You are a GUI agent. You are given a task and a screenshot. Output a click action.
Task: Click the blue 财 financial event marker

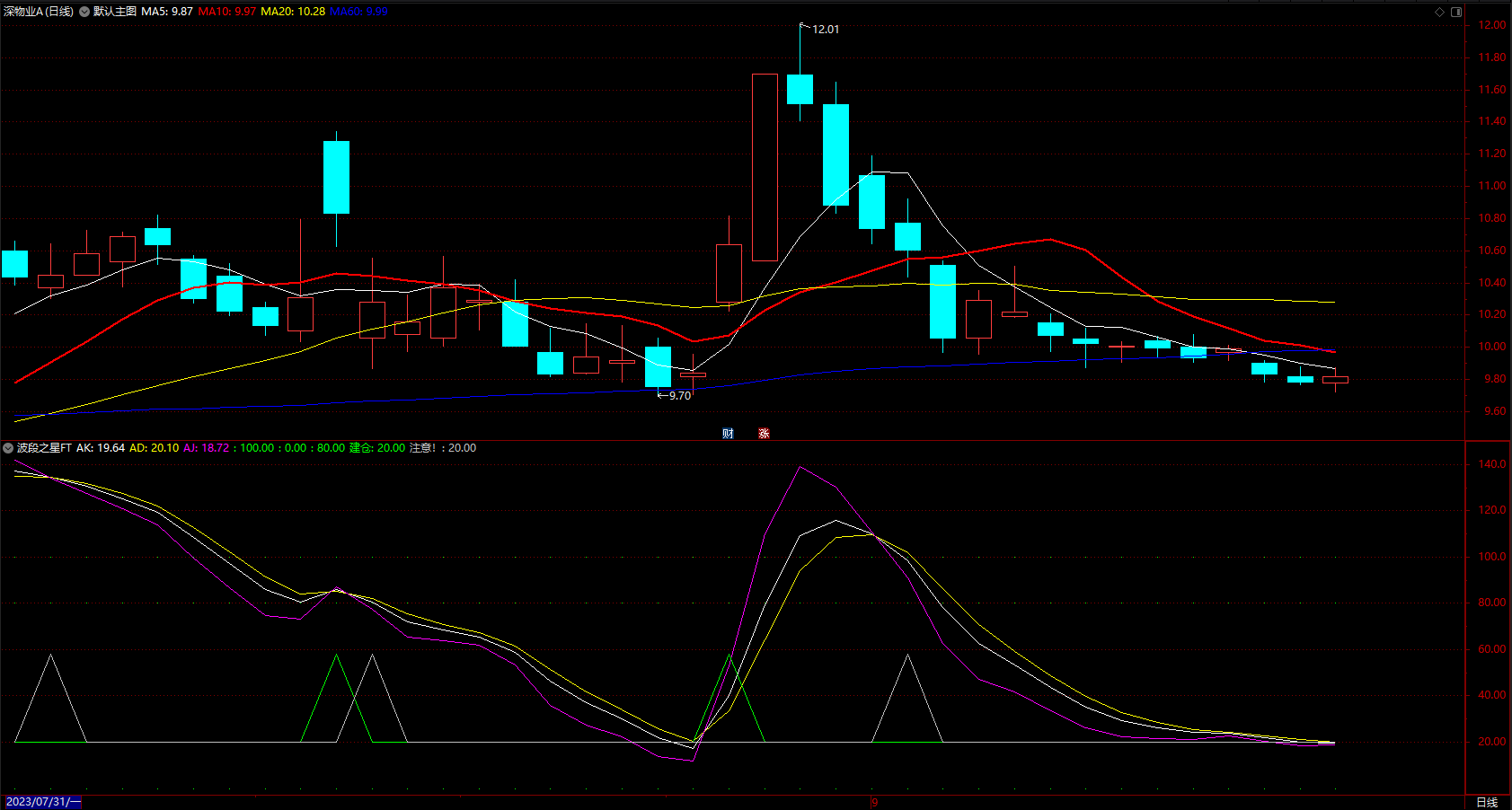pos(728,434)
